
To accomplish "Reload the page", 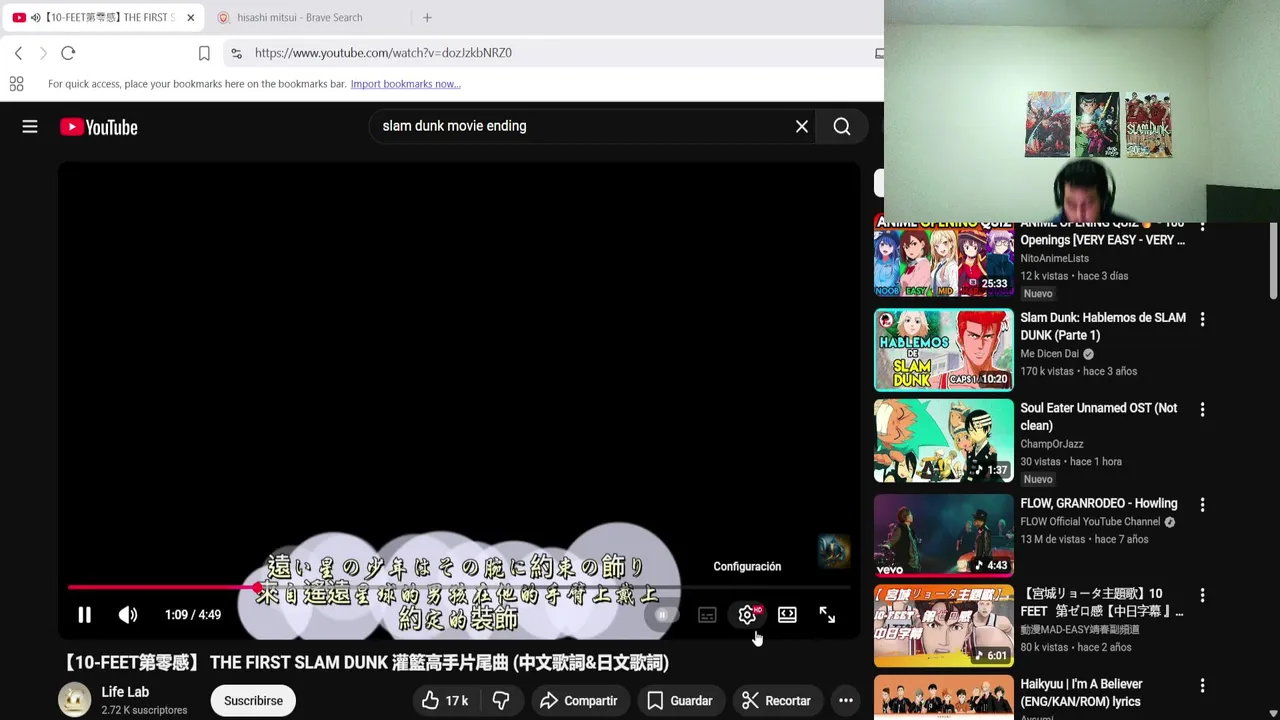I will pyautogui.click(x=68, y=53).
